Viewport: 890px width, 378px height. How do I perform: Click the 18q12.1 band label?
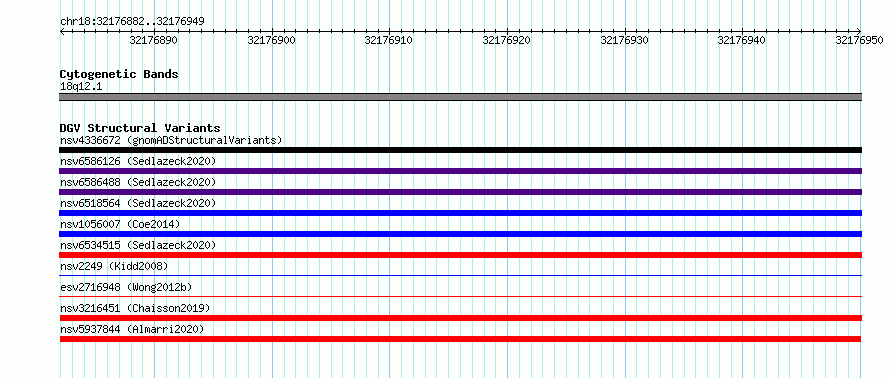pos(81,87)
